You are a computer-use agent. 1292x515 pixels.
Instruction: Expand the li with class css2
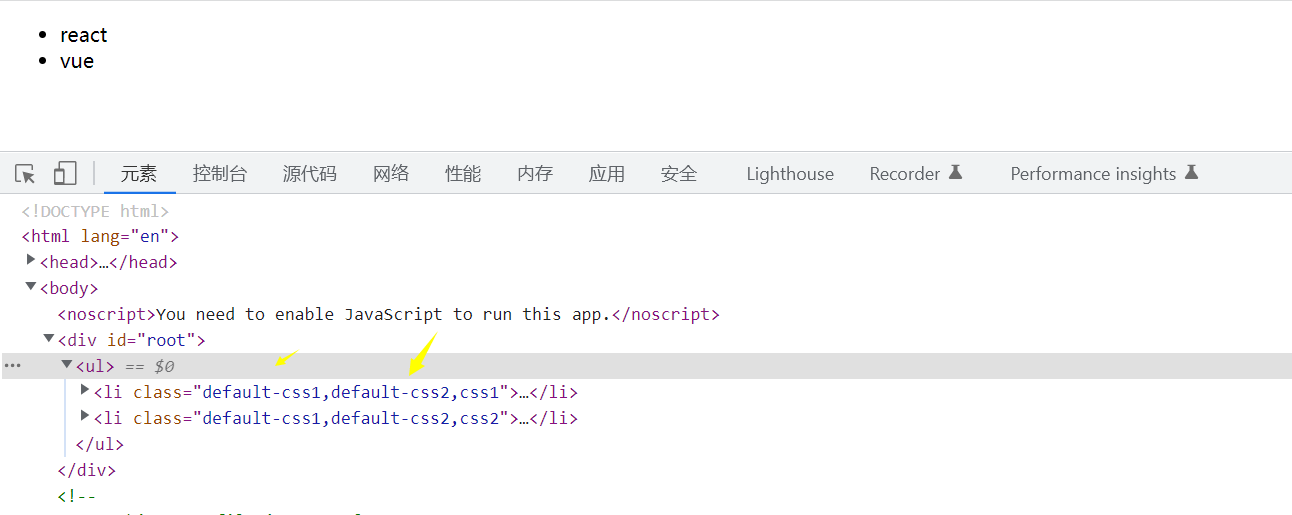point(85,417)
